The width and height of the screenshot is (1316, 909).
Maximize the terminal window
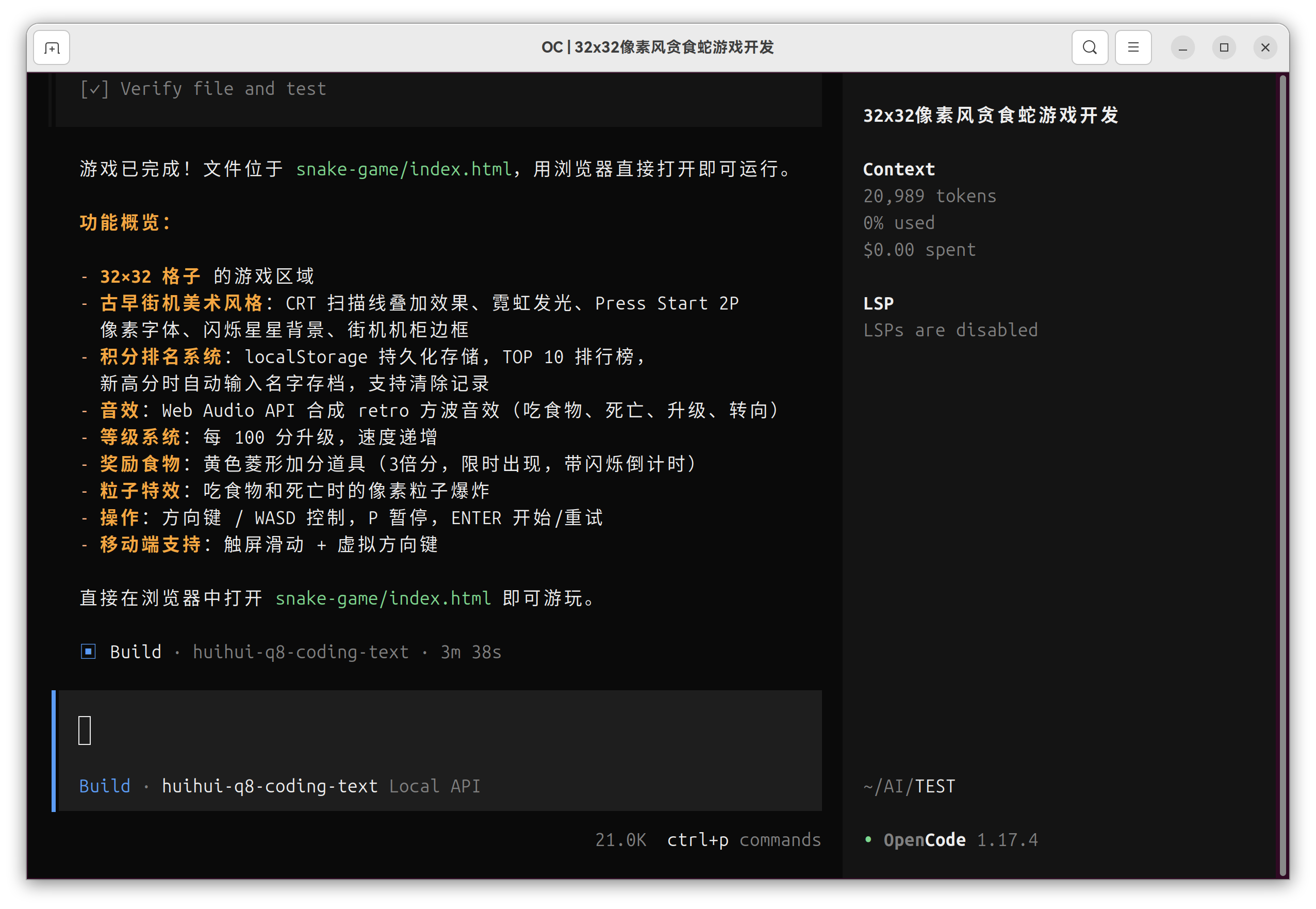click(1224, 48)
